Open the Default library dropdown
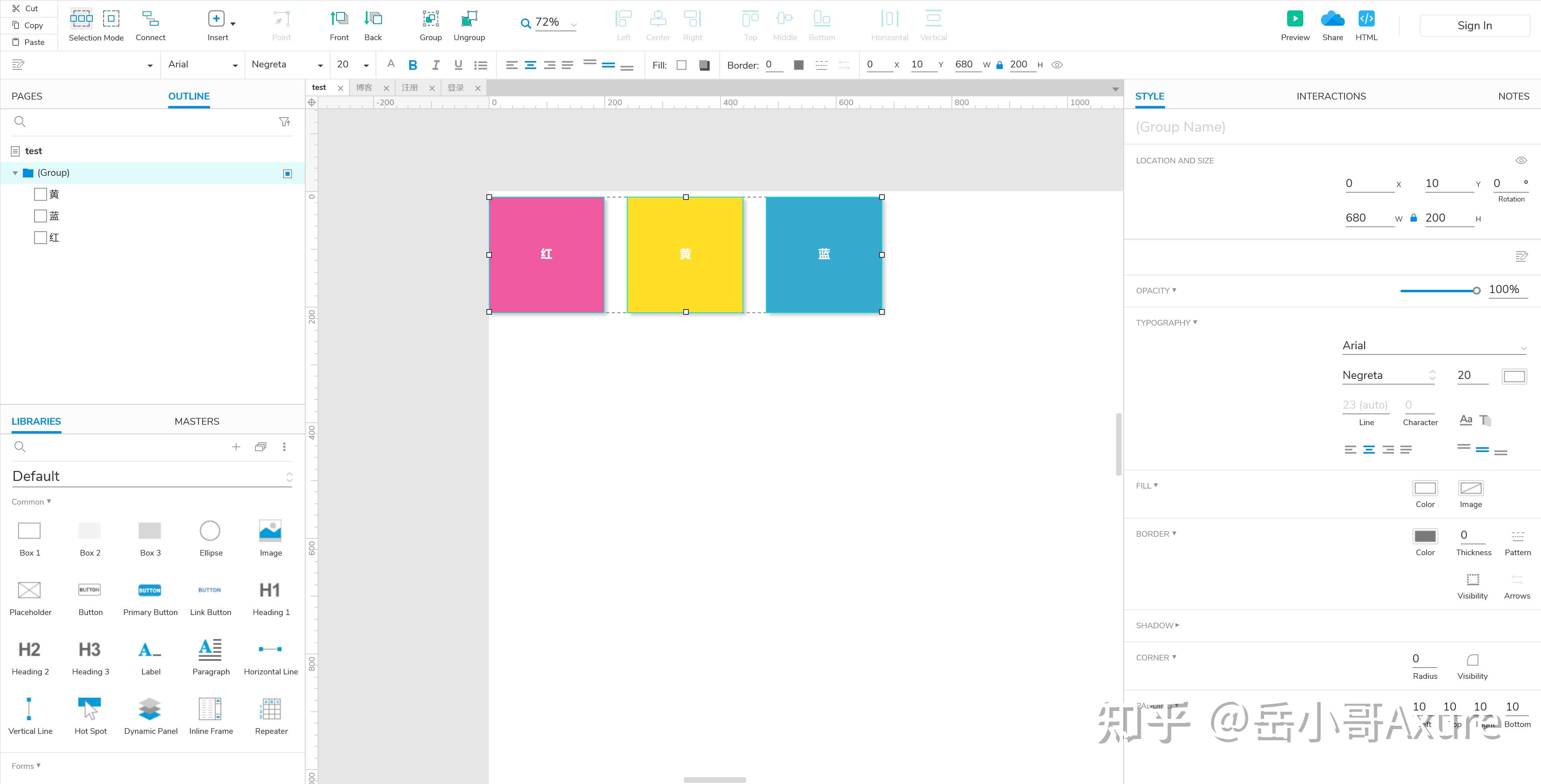The image size is (1541, 784). tap(152, 476)
